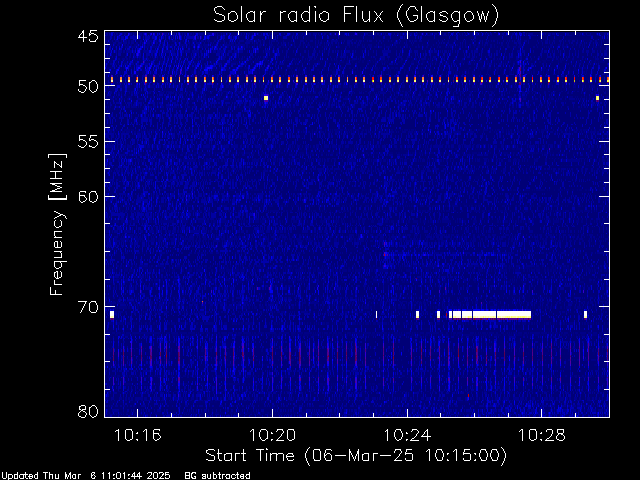Click the 50 frequency tick label

point(88,86)
